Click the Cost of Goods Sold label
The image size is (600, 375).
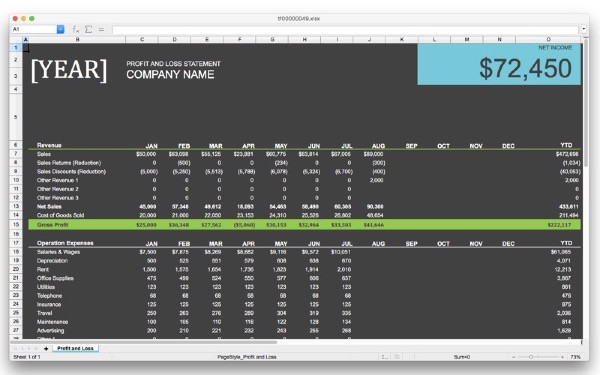[x=60, y=215]
